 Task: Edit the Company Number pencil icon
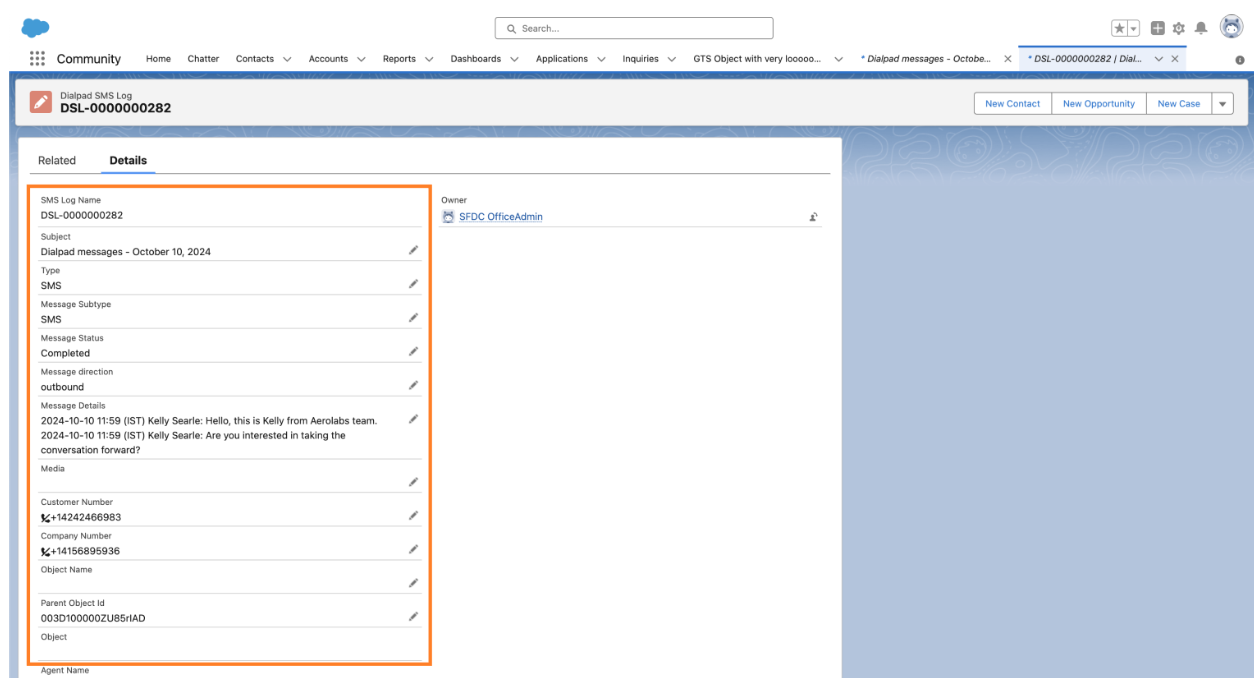click(x=413, y=549)
